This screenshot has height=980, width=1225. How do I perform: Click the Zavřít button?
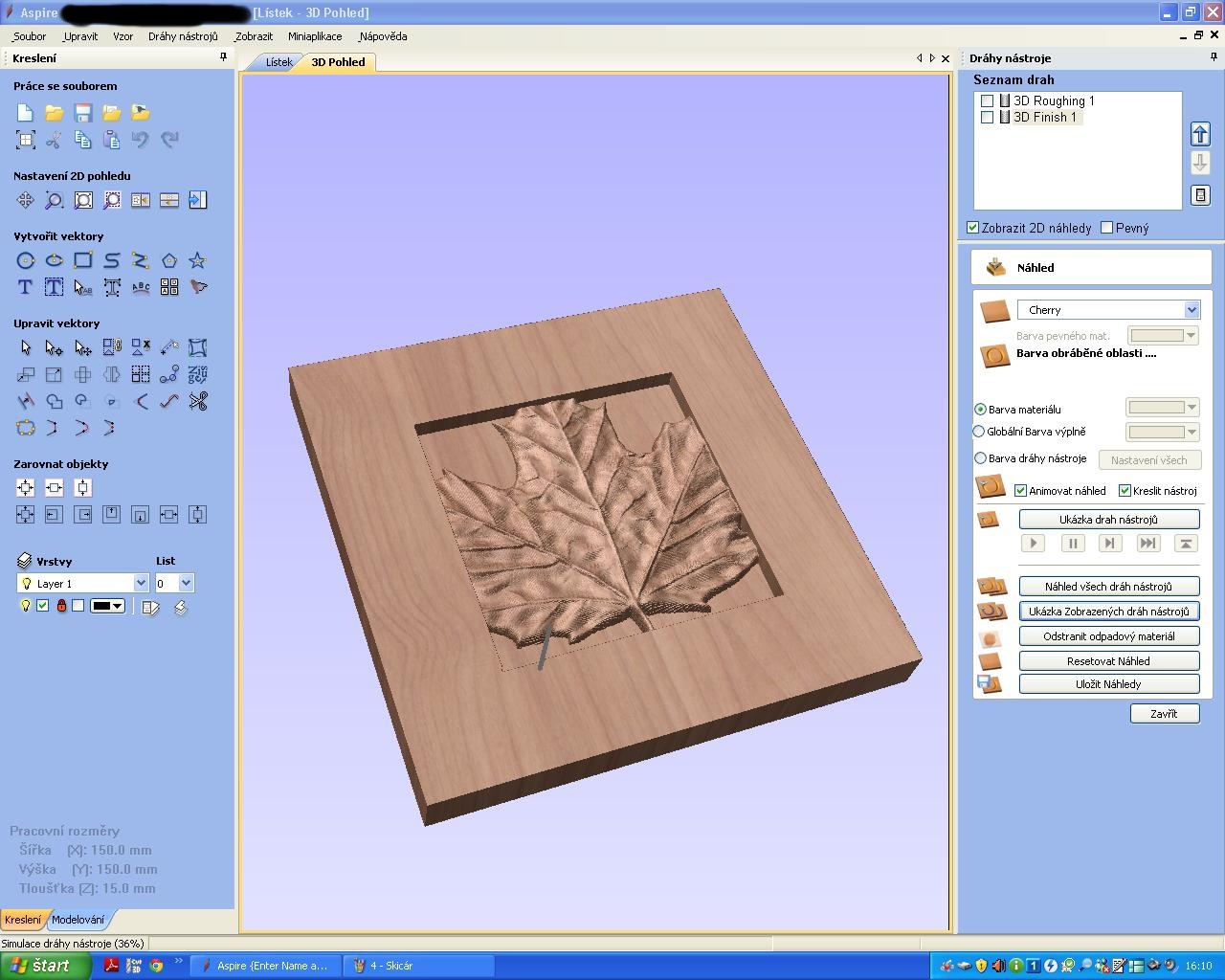click(x=1164, y=714)
